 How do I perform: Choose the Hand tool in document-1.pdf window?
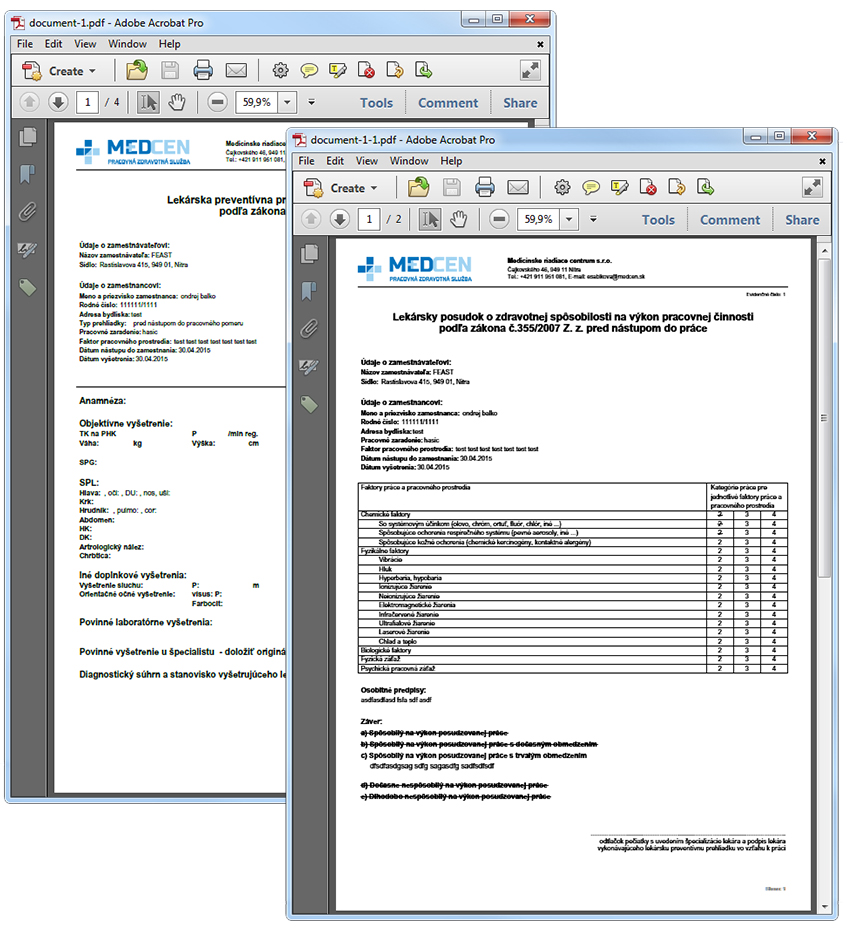176,102
